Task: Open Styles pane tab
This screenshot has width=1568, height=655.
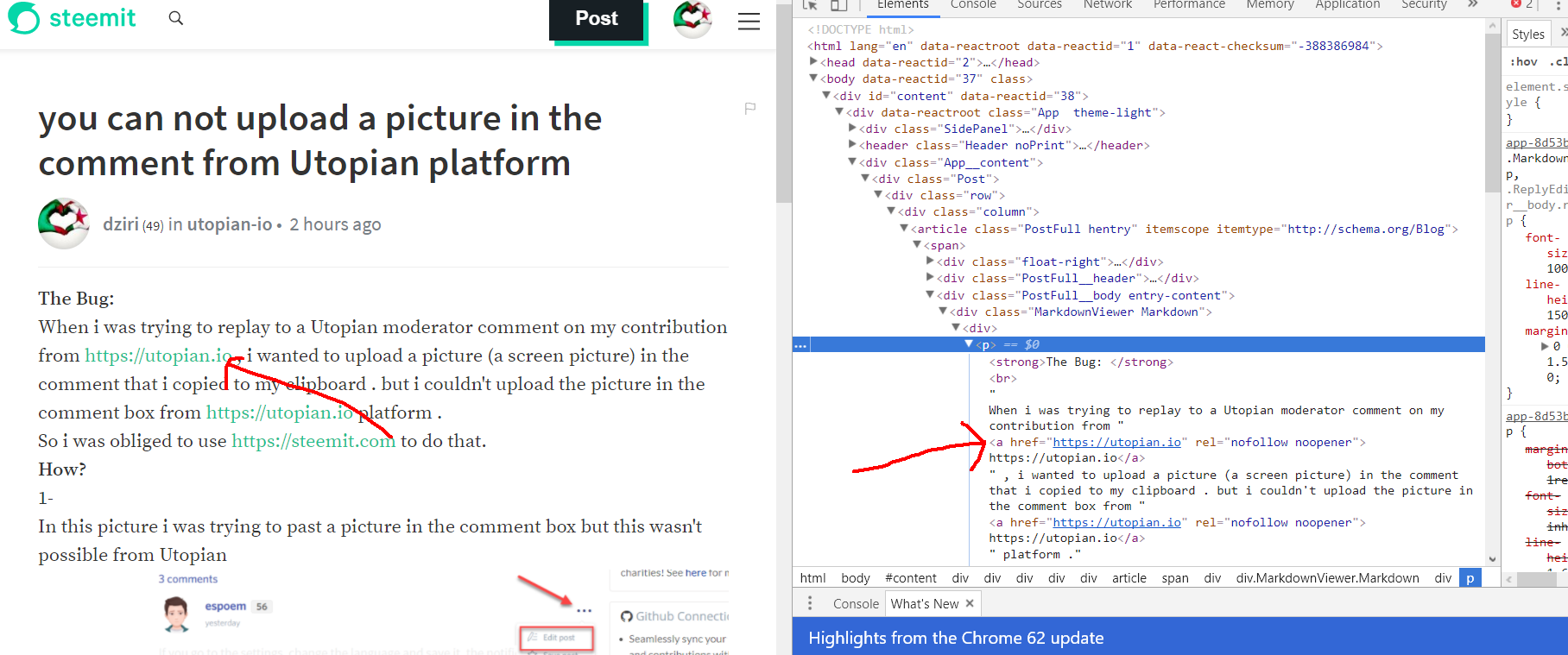Action: [x=1527, y=35]
